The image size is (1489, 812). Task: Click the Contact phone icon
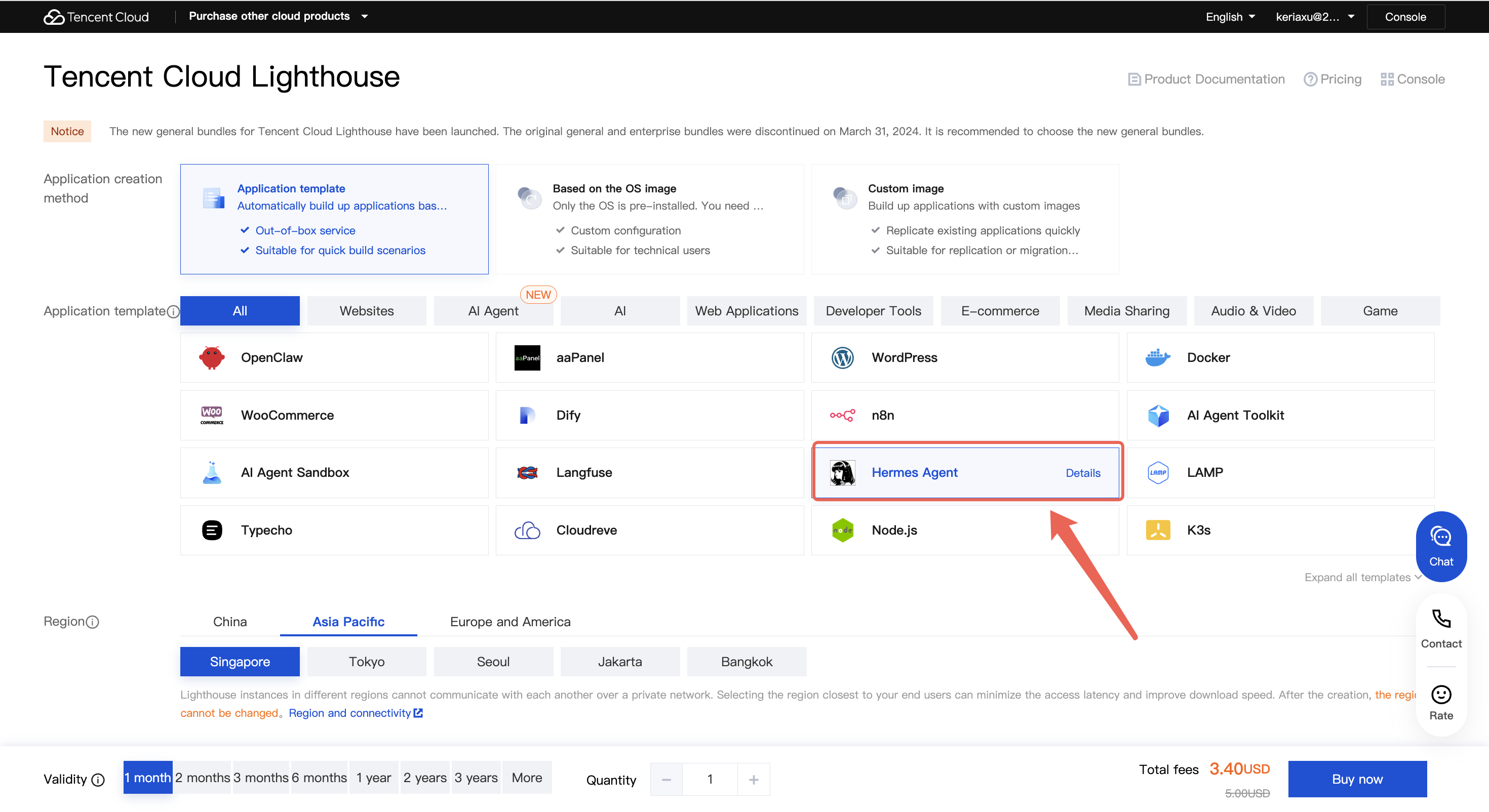click(1440, 619)
